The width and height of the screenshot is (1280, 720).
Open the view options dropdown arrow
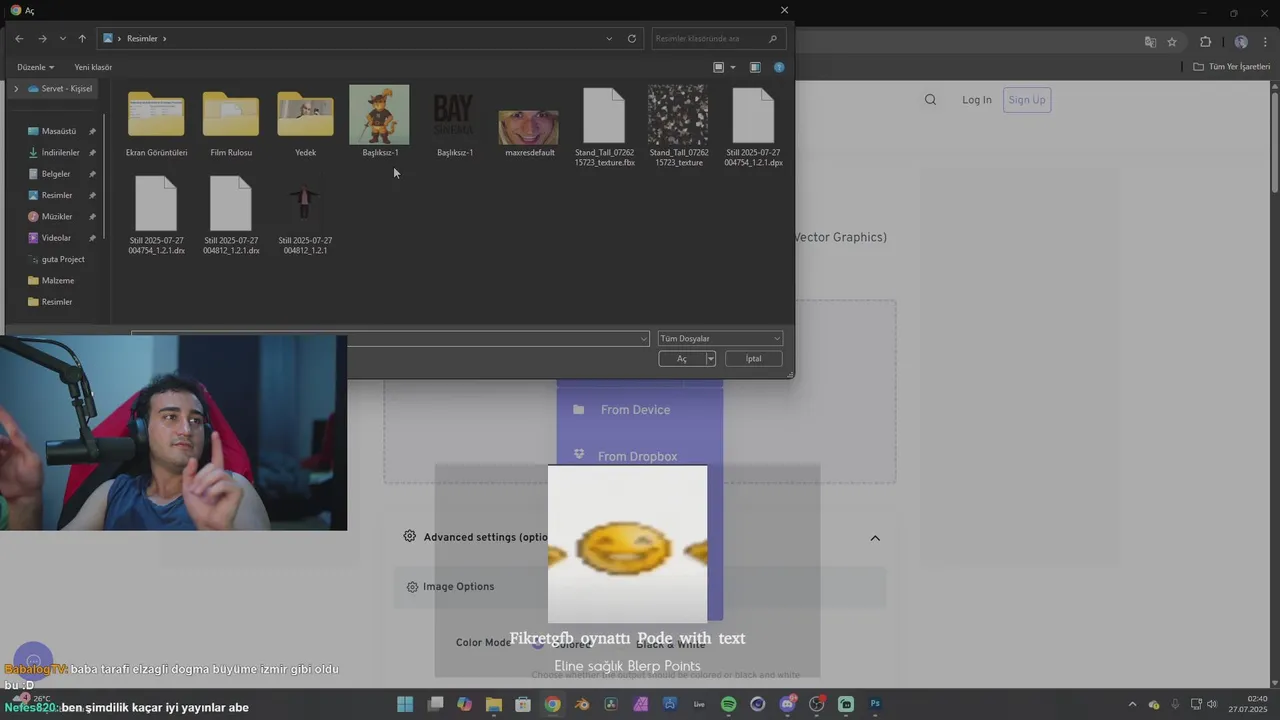[733, 67]
